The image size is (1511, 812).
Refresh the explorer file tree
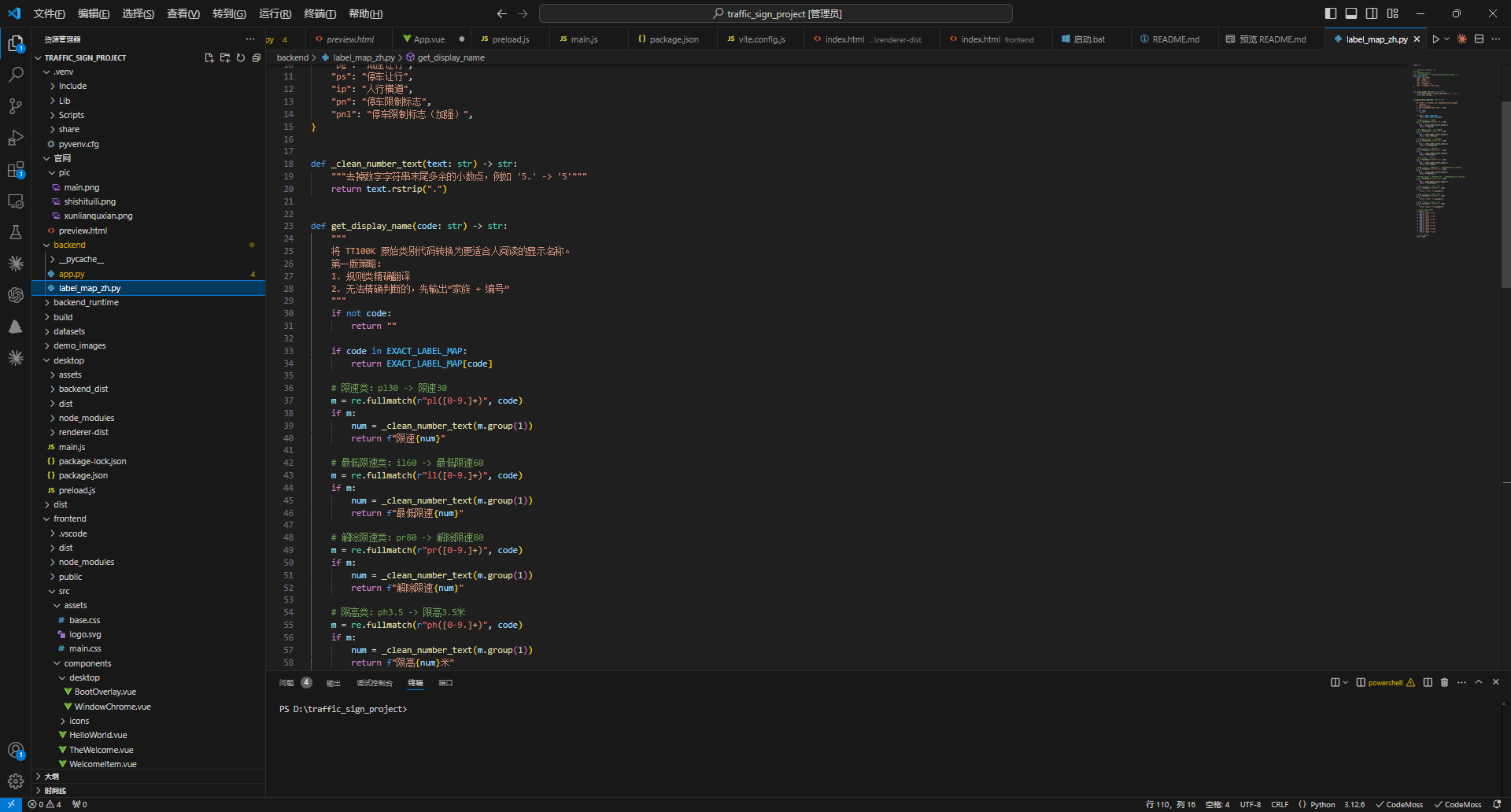[241, 58]
